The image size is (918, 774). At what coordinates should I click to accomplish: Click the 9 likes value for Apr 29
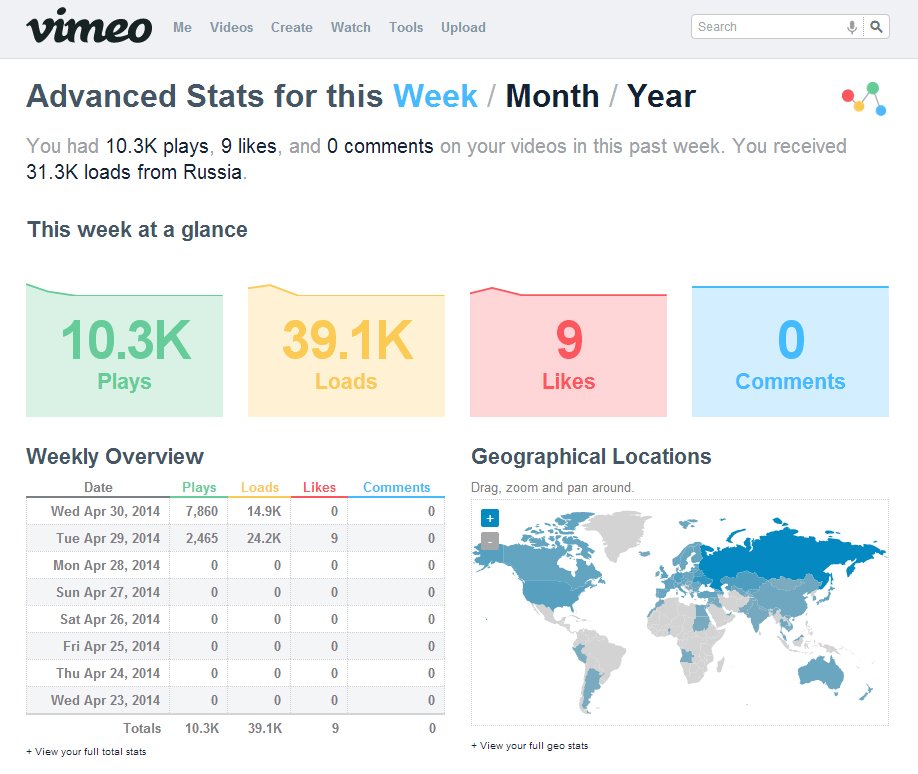tap(334, 538)
